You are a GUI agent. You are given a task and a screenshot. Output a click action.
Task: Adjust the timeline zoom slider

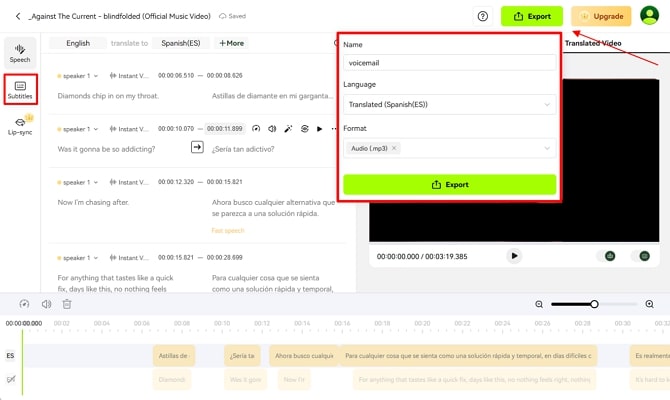(x=594, y=304)
